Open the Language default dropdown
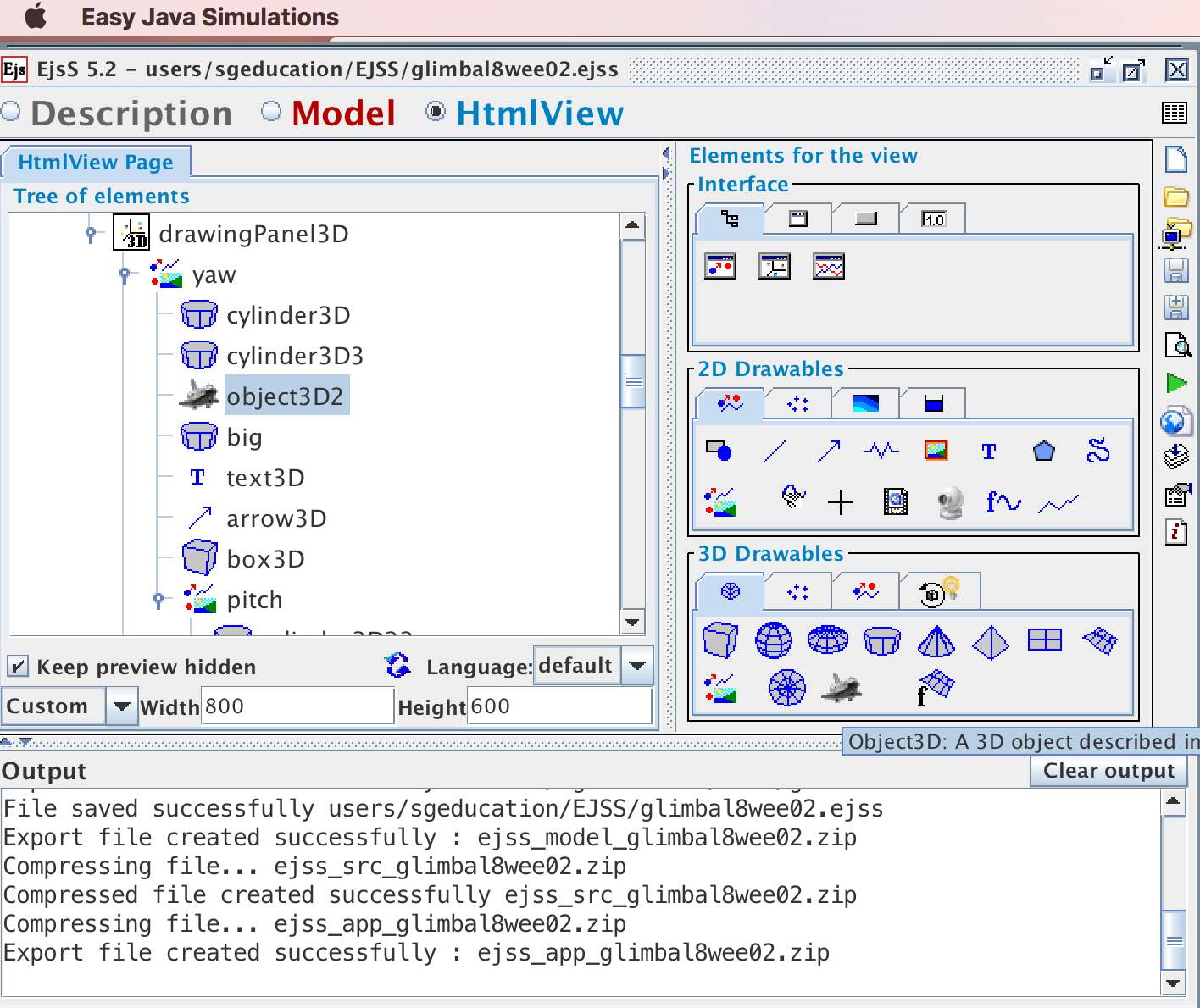Screen dimensions: 1200x1008 tap(637, 666)
